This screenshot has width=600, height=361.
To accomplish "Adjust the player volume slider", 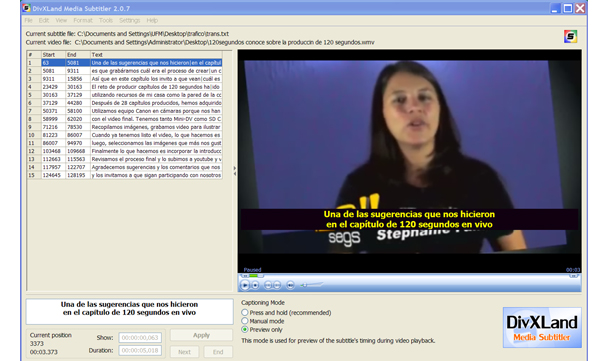I will point(311,285).
